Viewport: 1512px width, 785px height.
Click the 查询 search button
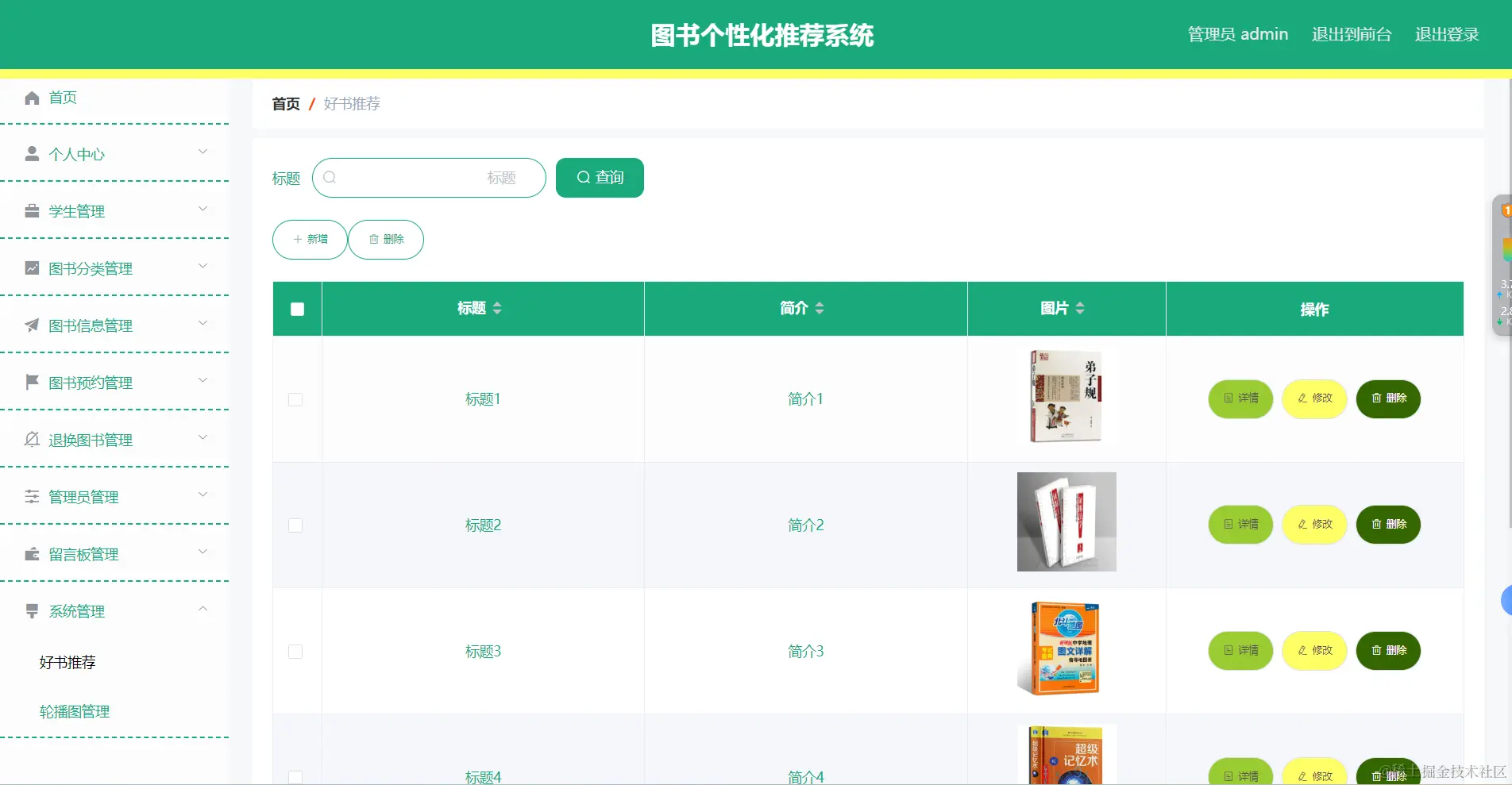[x=600, y=178]
